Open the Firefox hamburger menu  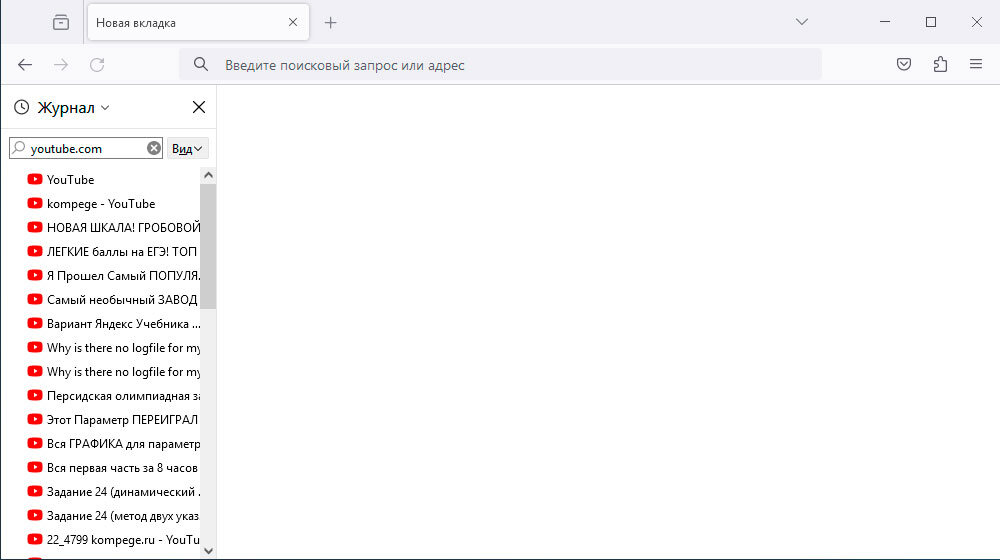[976, 64]
